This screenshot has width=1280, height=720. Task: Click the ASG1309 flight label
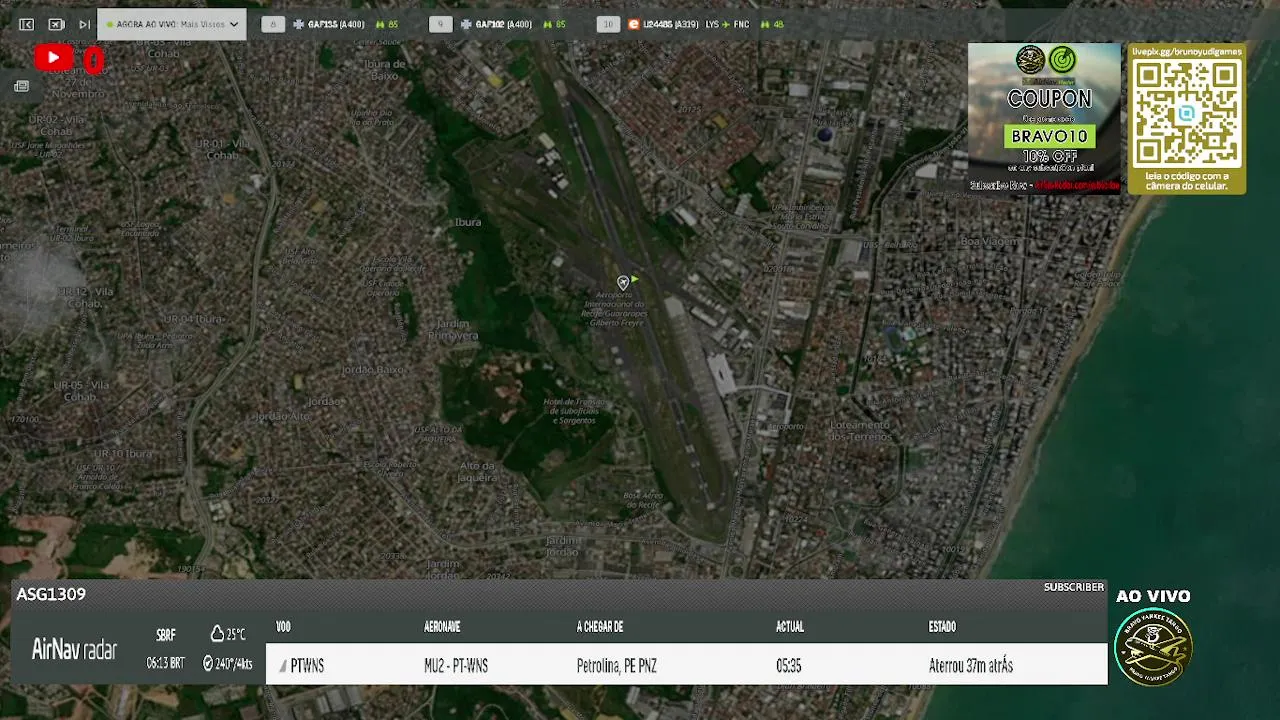(51, 594)
